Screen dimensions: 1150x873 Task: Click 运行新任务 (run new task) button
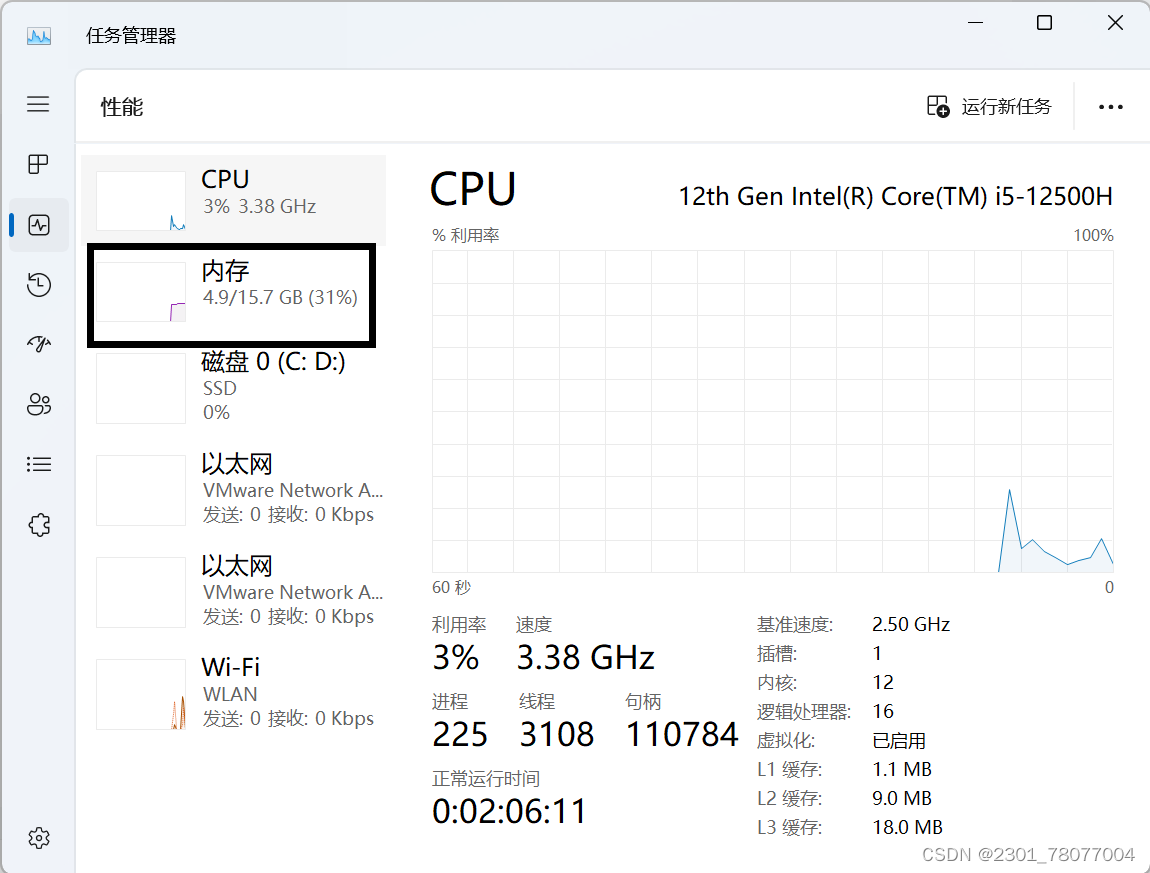[x=989, y=107]
